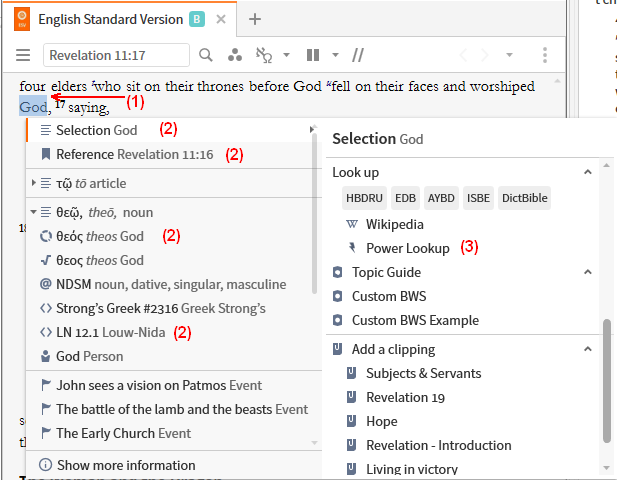Viewport: 617px width, 480px height.
Task: Add clipping to Hope
Action: click(x=382, y=421)
